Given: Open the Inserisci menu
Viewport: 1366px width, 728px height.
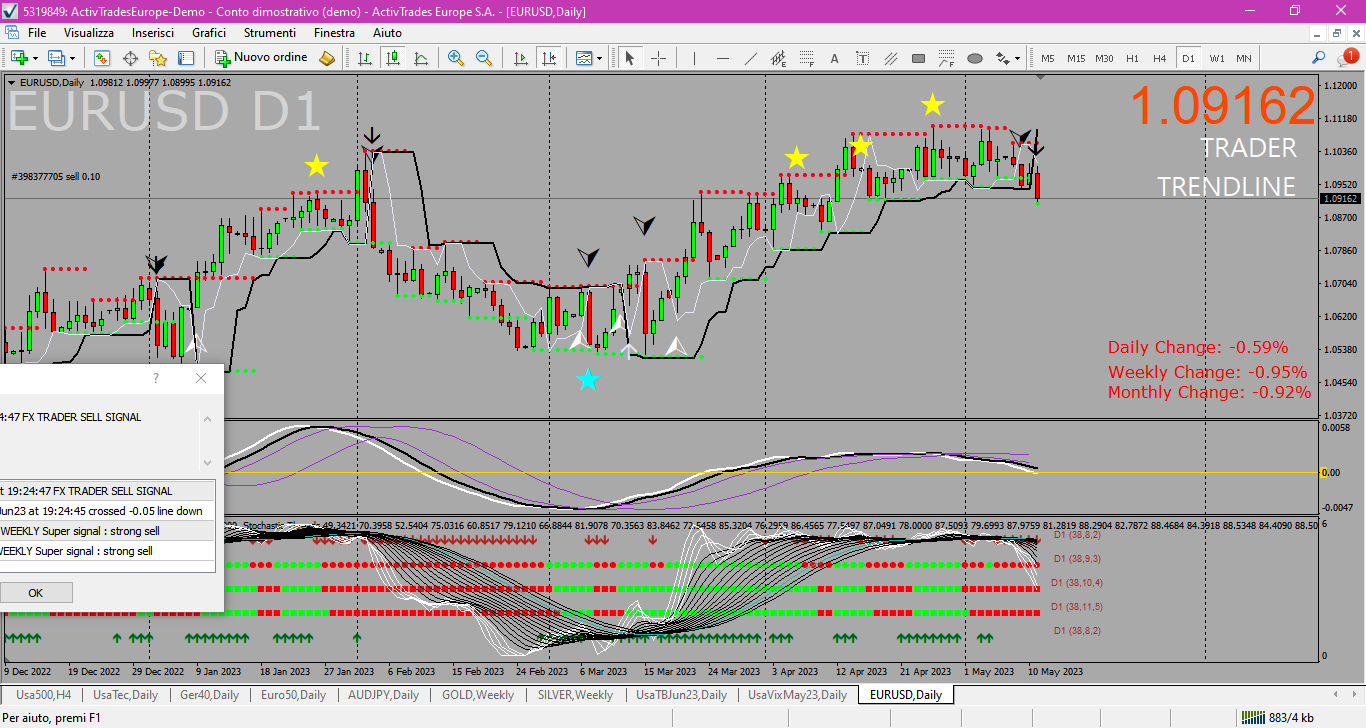Looking at the screenshot, I should coord(153,33).
